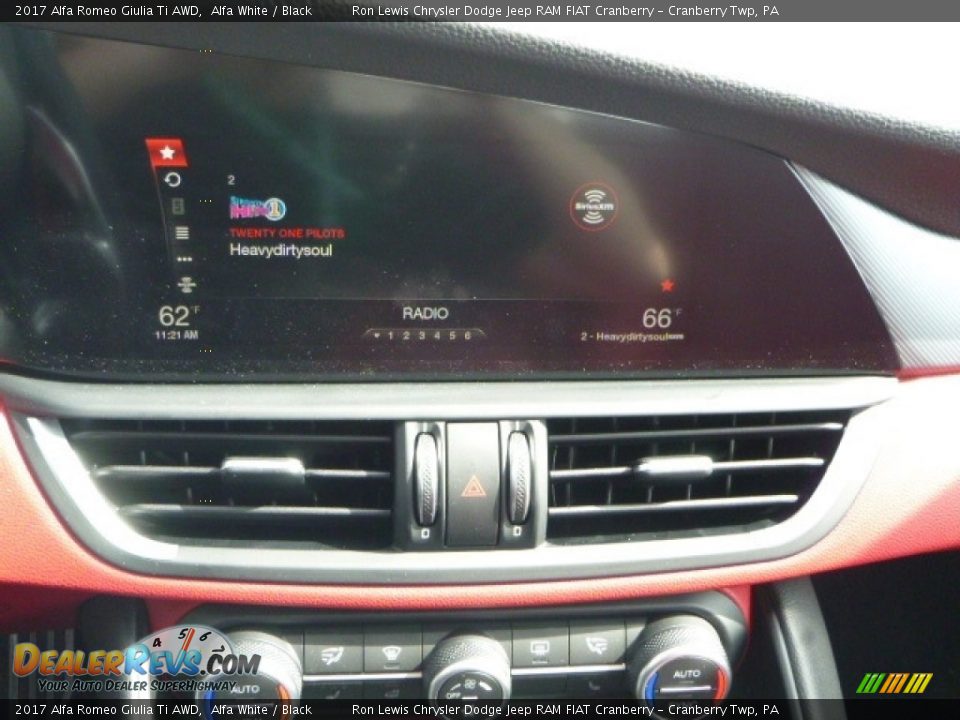
Task: Open the station list icon
Action: [181, 233]
